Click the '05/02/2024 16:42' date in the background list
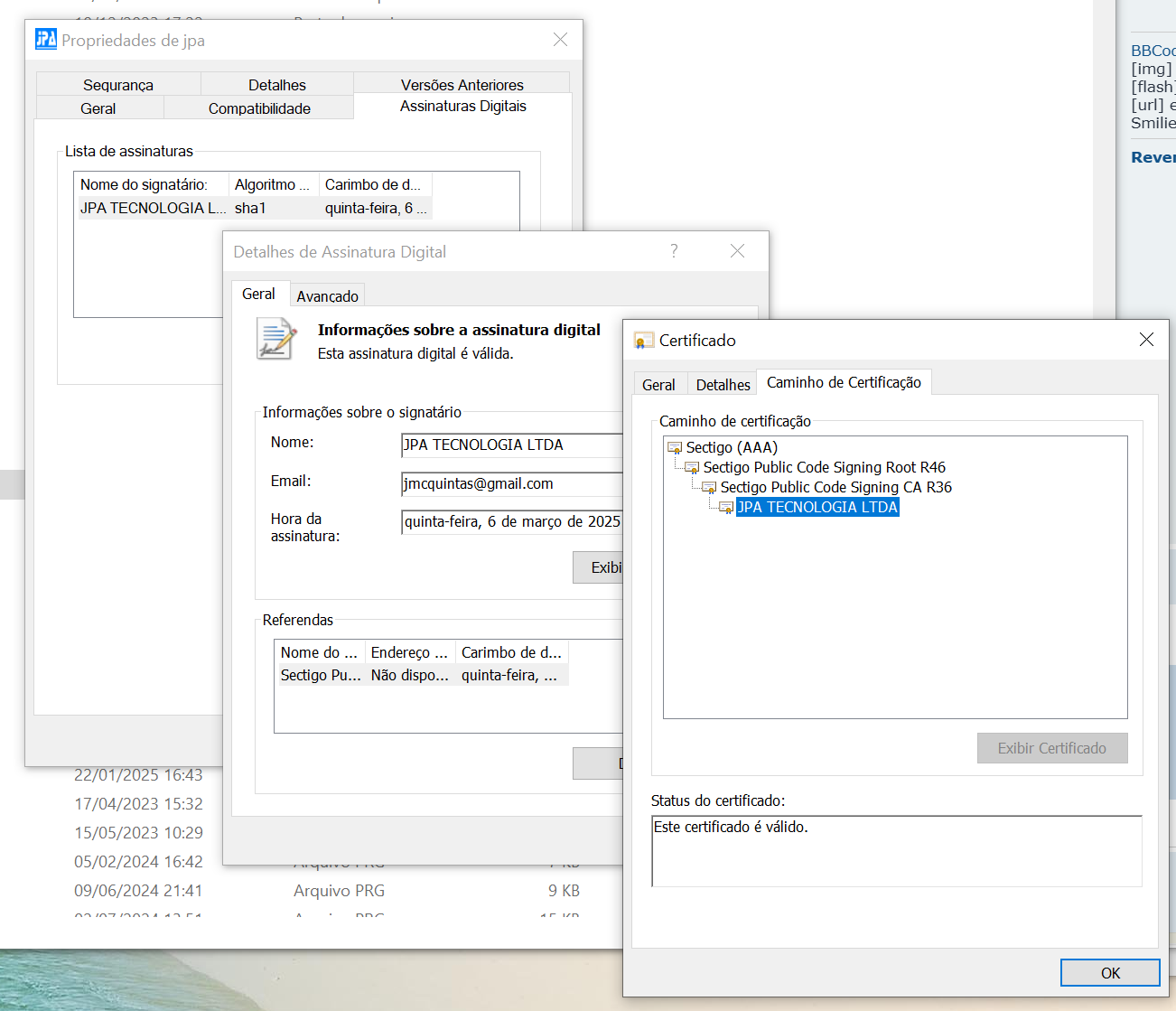 point(138,862)
